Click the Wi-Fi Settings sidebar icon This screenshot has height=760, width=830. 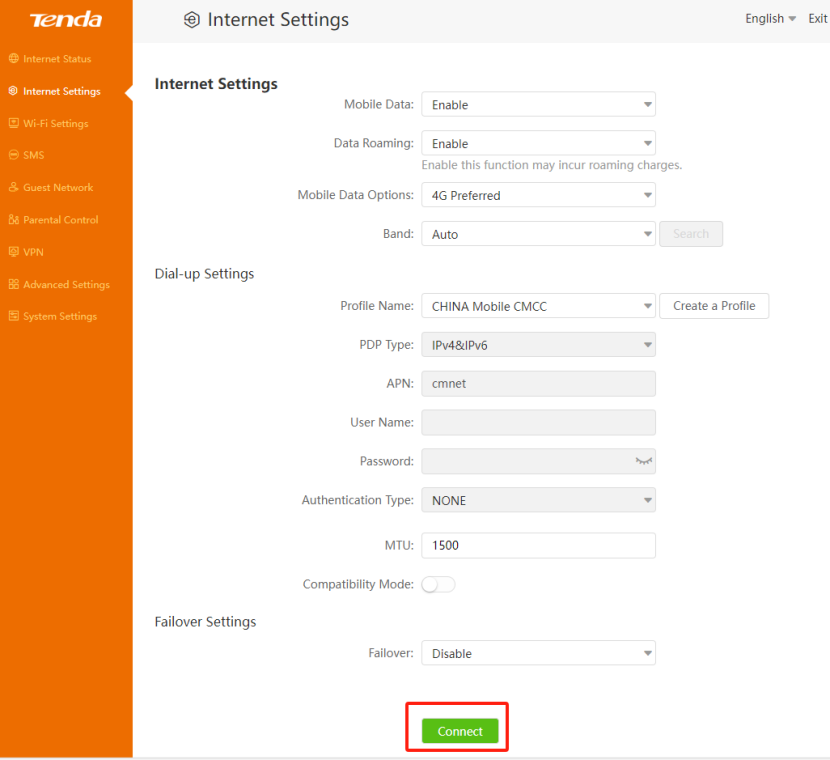pyautogui.click(x=13, y=123)
